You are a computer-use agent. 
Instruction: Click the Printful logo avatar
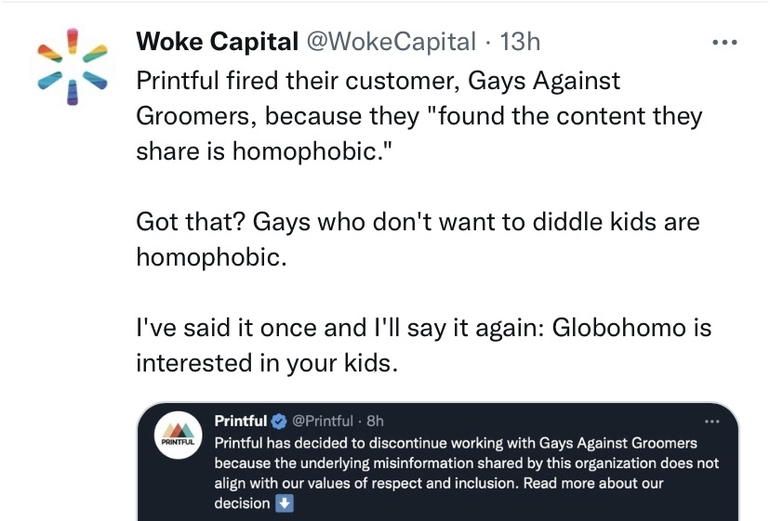coord(177,436)
